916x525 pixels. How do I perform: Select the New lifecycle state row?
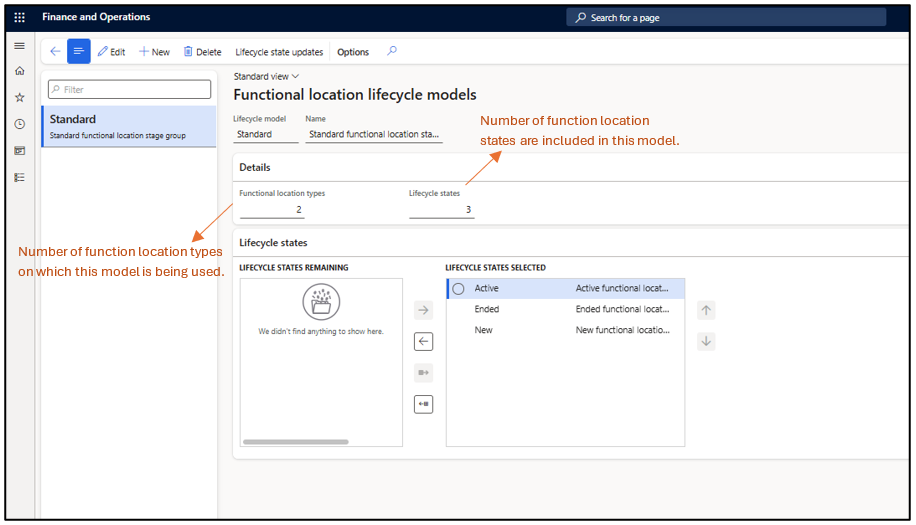pos(565,331)
